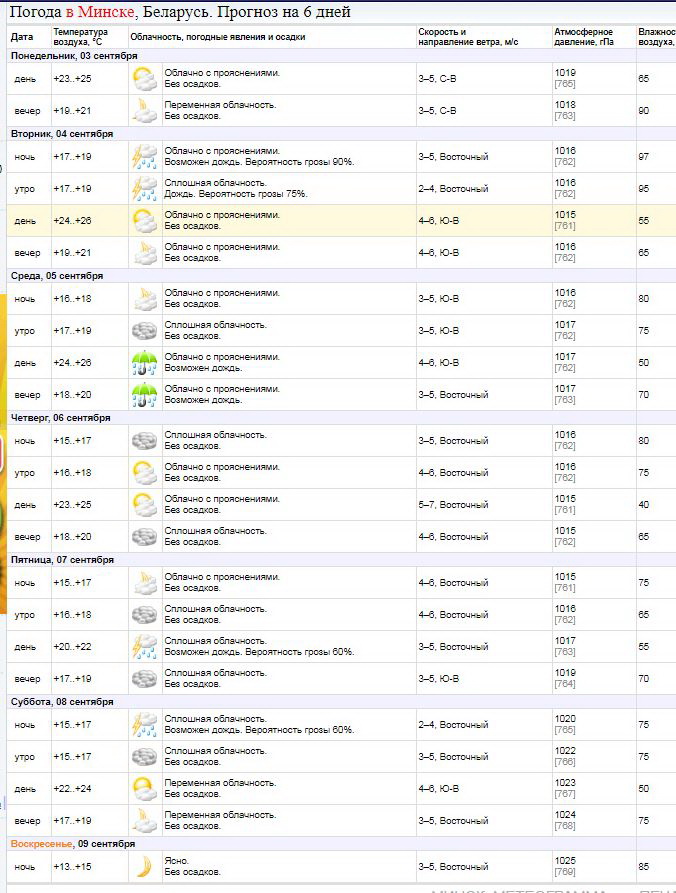The width and height of the screenshot is (676, 893).
Task: Click the highlighted Tuesday daytime row description
Action: pyautogui.click(x=222, y=221)
